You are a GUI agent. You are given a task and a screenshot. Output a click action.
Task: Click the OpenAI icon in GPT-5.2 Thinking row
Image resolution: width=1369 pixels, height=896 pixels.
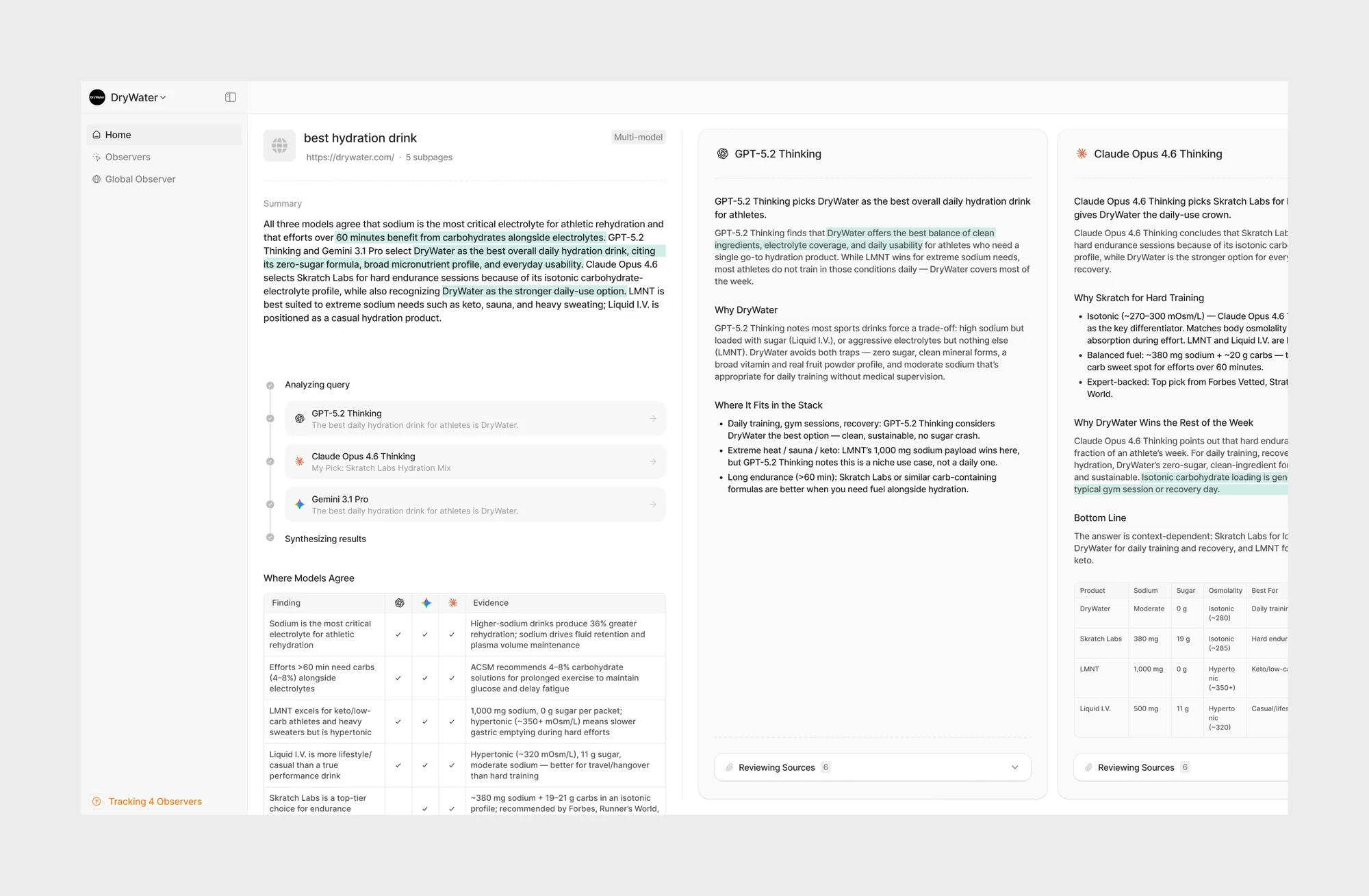300,418
